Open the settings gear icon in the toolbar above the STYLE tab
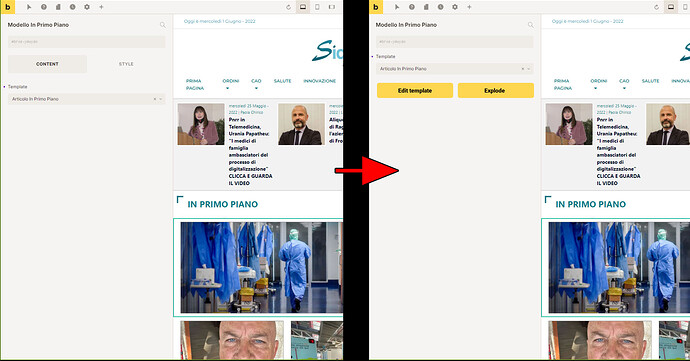 (x=87, y=7)
